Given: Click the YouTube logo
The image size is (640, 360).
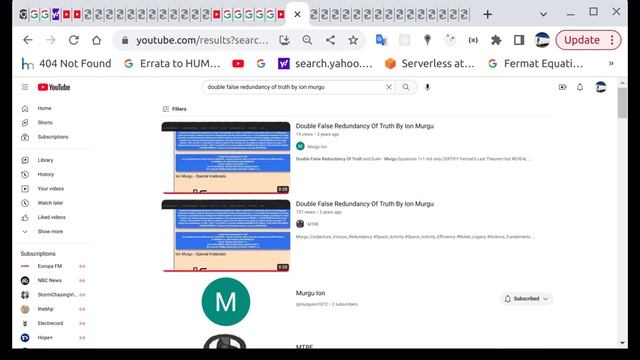Looking at the screenshot, I should coord(54,87).
